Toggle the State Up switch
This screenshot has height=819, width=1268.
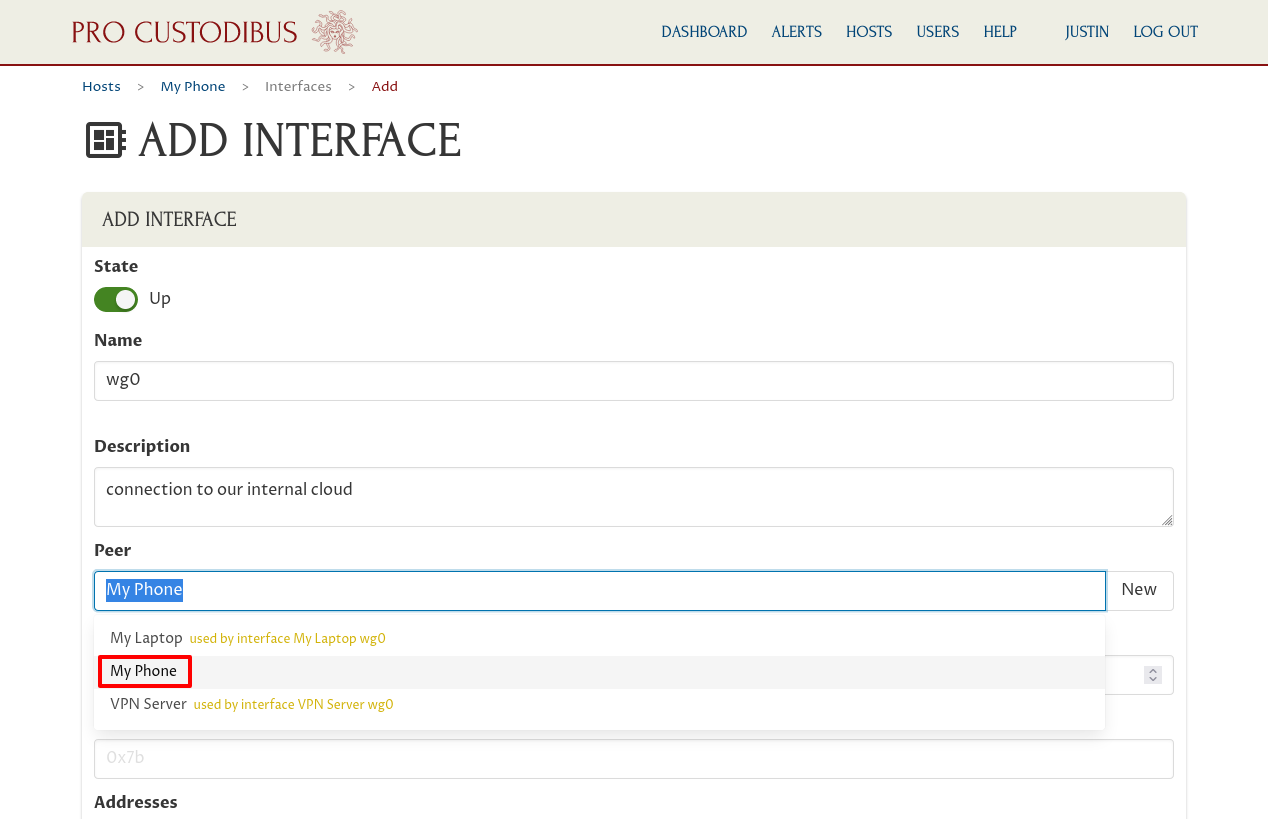[116, 299]
